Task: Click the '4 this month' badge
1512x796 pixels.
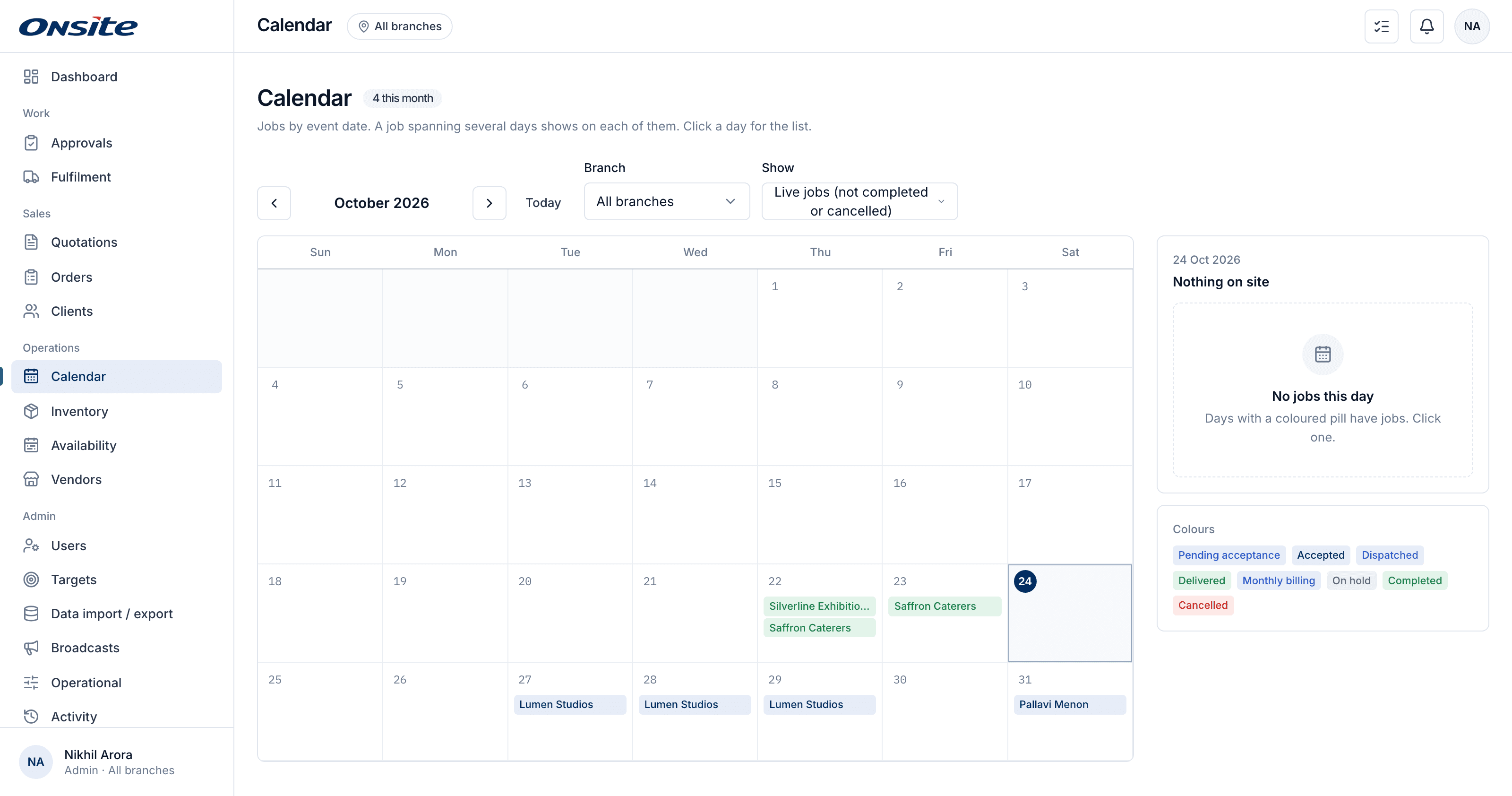Action: [x=403, y=98]
